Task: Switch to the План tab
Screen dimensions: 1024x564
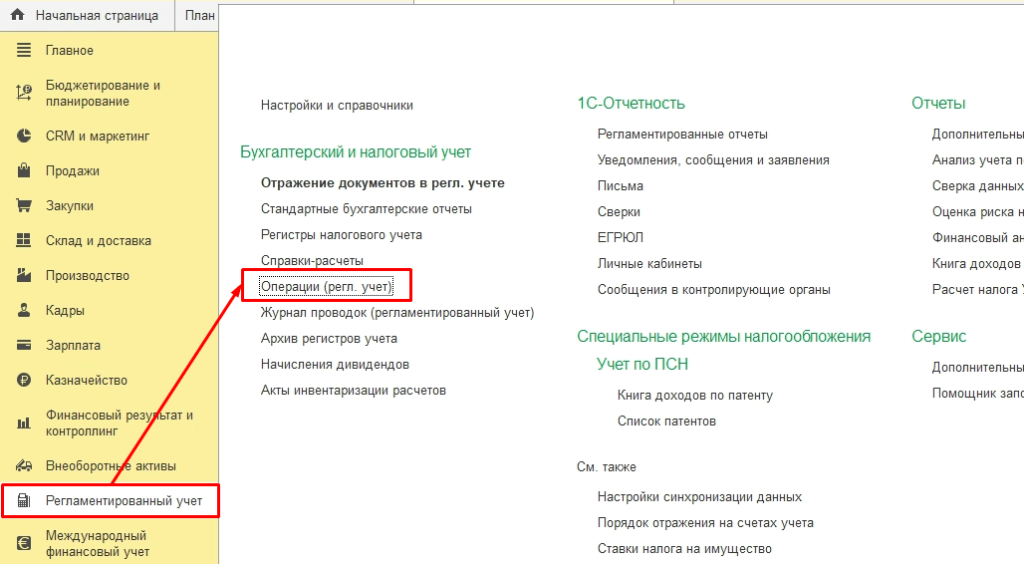Action: (197, 15)
